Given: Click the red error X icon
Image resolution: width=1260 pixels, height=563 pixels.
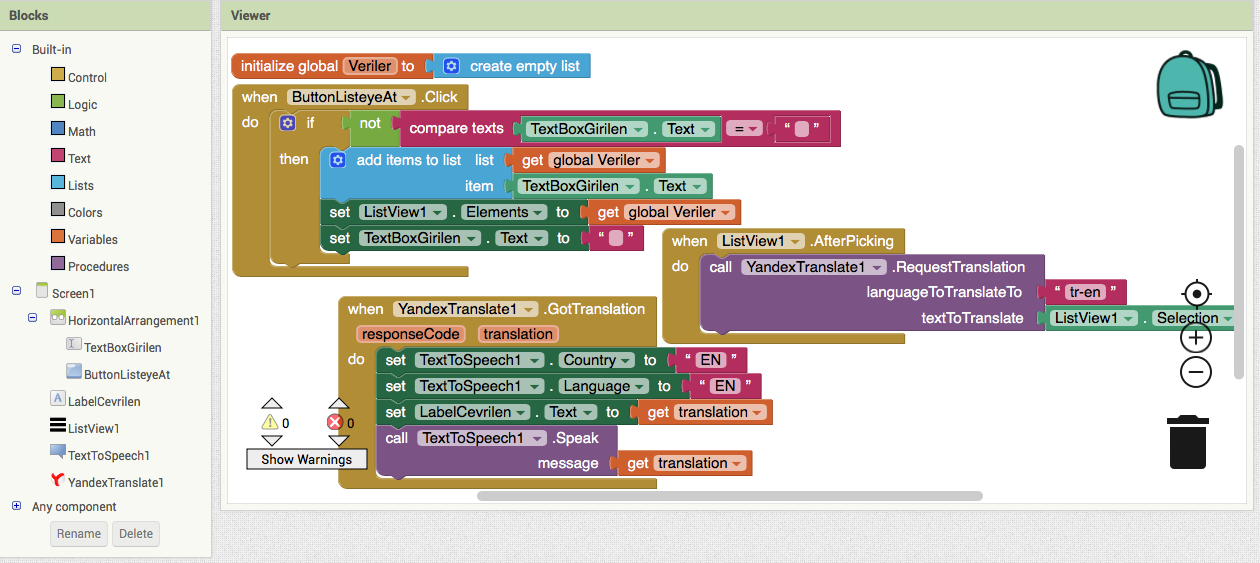Looking at the screenshot, I should (336, 423).
